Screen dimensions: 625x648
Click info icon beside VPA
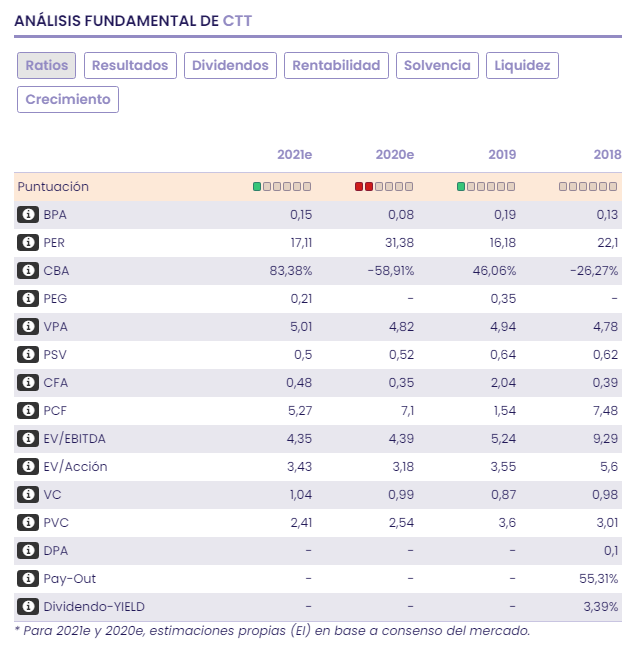[x=28, y=327]
